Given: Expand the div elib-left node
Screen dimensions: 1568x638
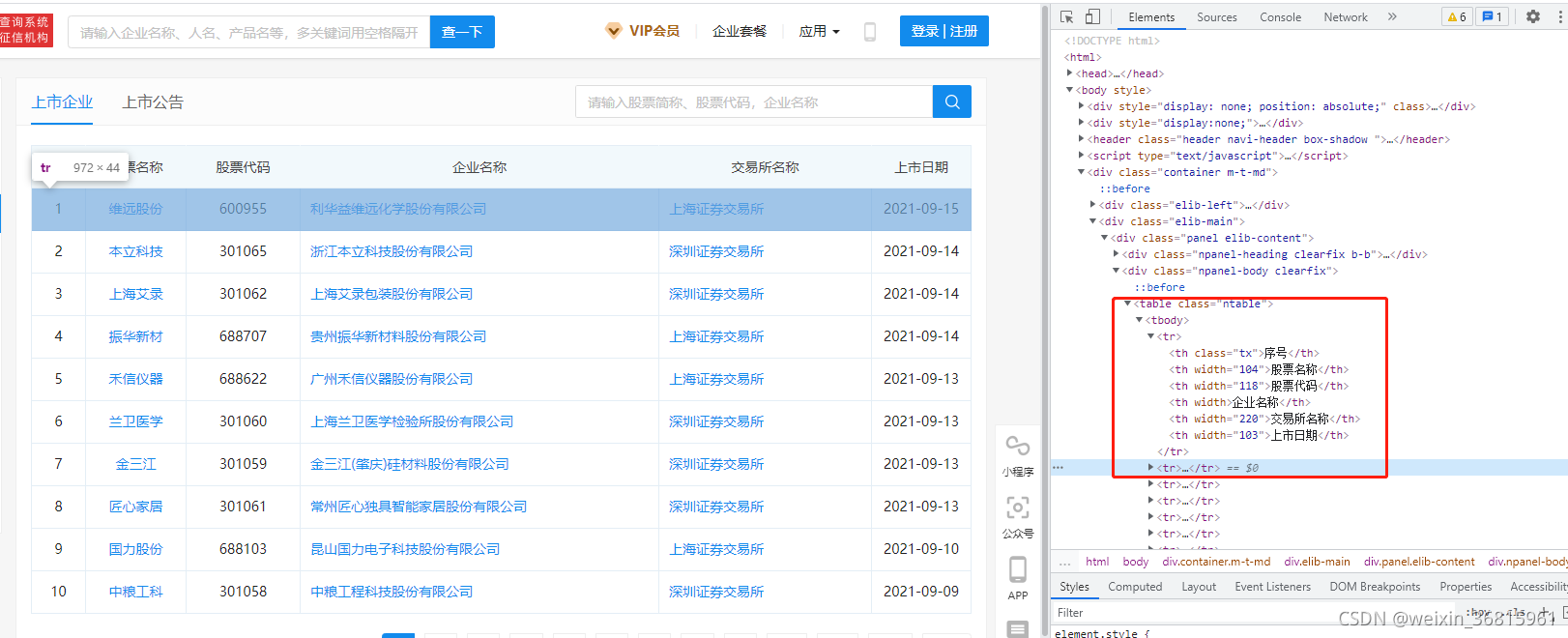Looking at the screenshot, I should pyautogui.click(x=1092, y=205).
